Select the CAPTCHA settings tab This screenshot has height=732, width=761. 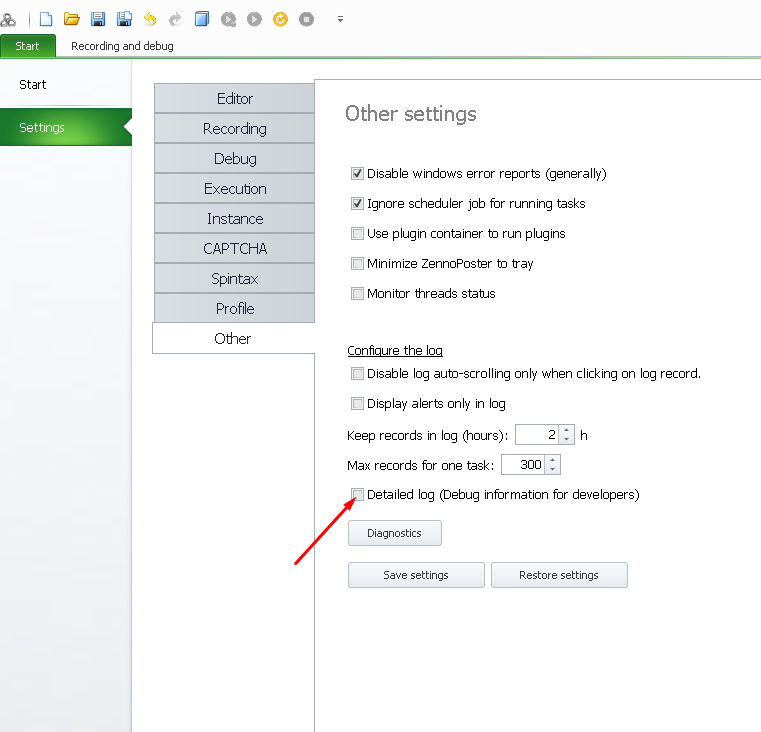[235, 249]
